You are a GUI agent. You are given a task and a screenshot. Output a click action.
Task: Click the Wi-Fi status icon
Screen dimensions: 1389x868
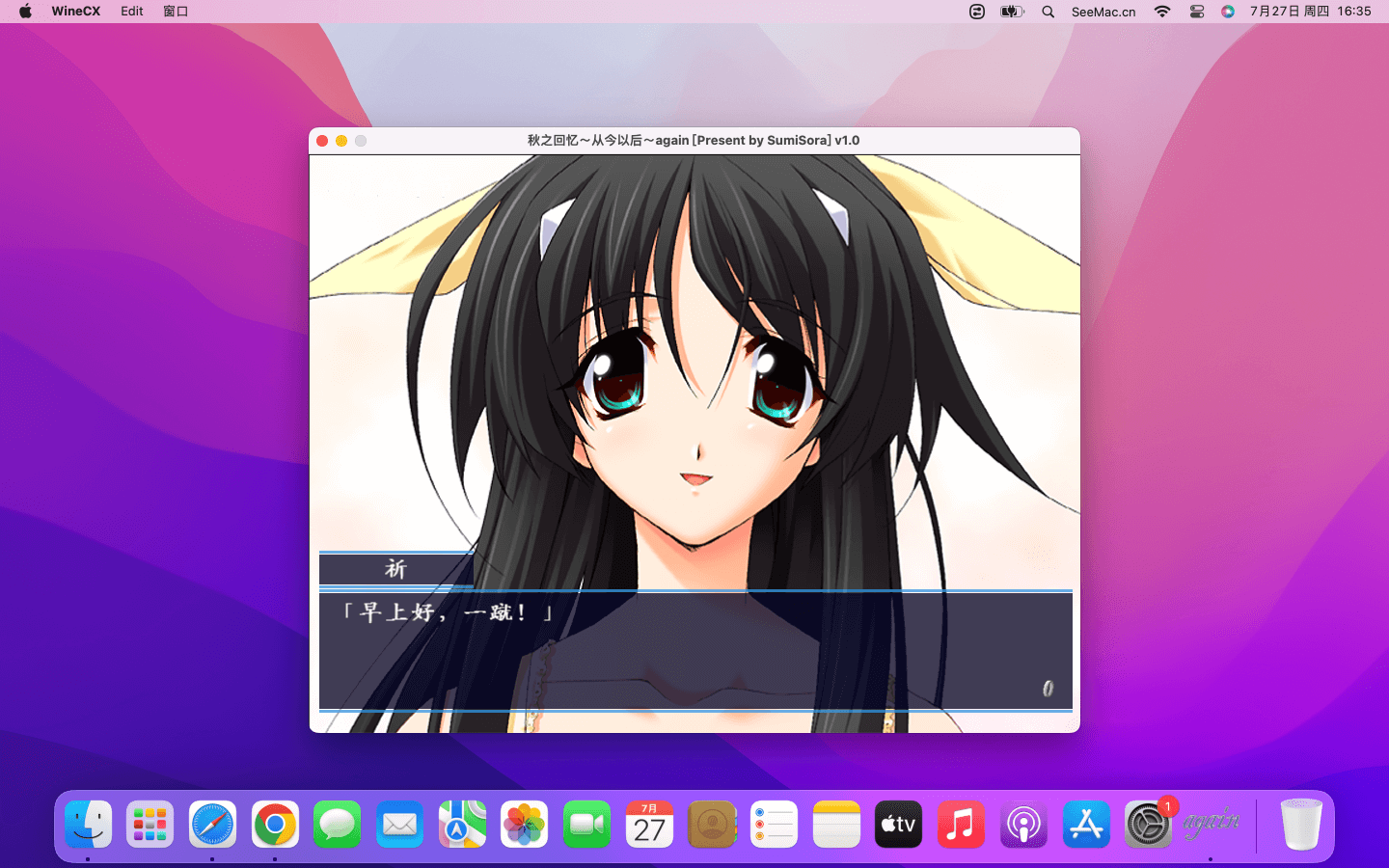pyautogui.click(x=1162, y=12)
